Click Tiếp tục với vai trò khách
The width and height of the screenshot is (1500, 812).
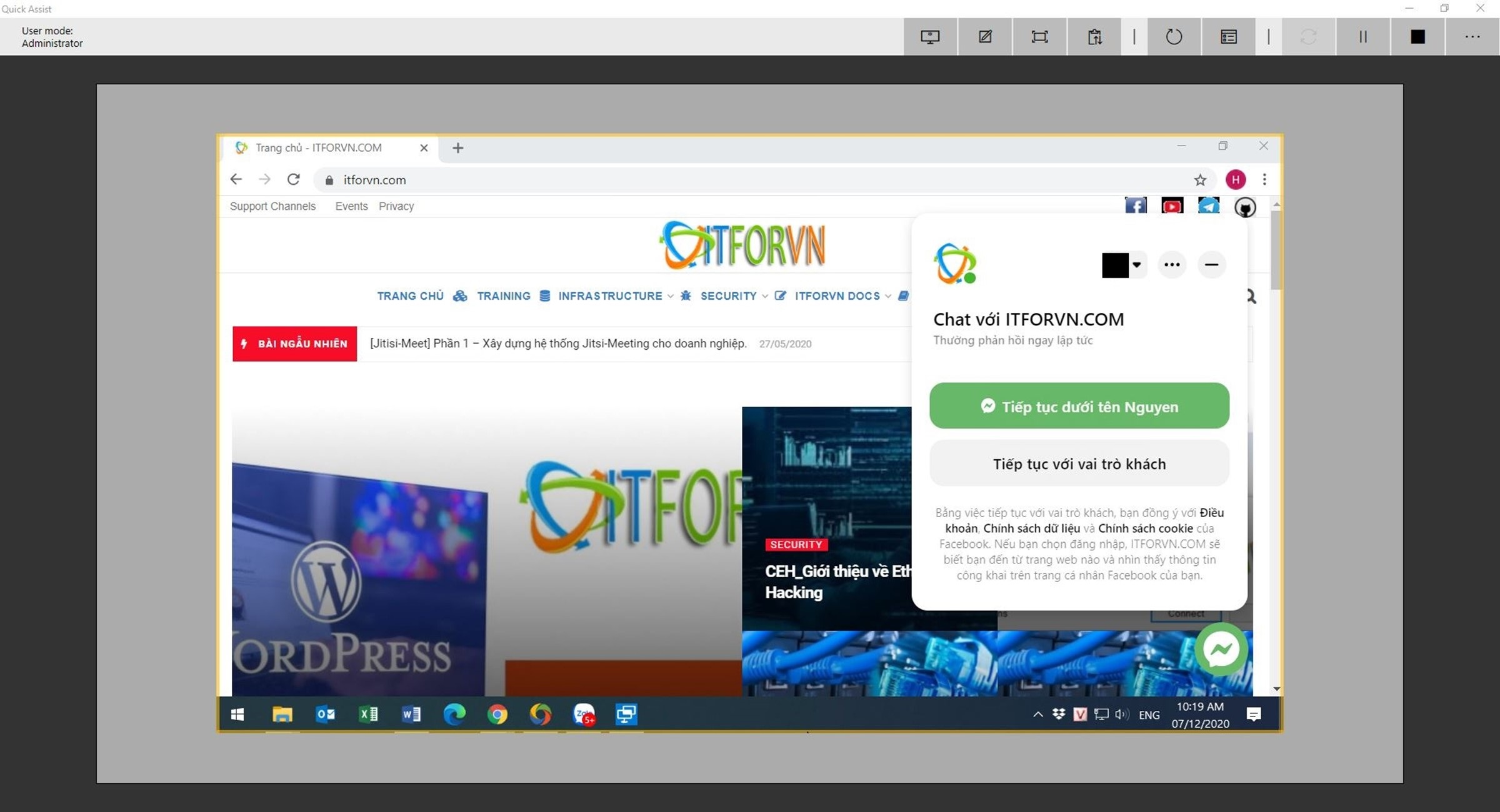pyautogui.click(x=1079, y=463)
